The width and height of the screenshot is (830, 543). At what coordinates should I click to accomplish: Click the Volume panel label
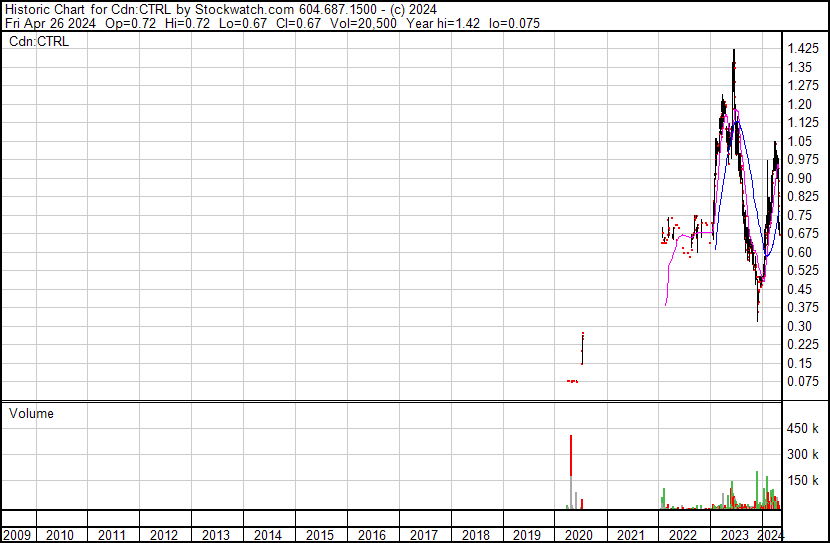pos(31,413)
